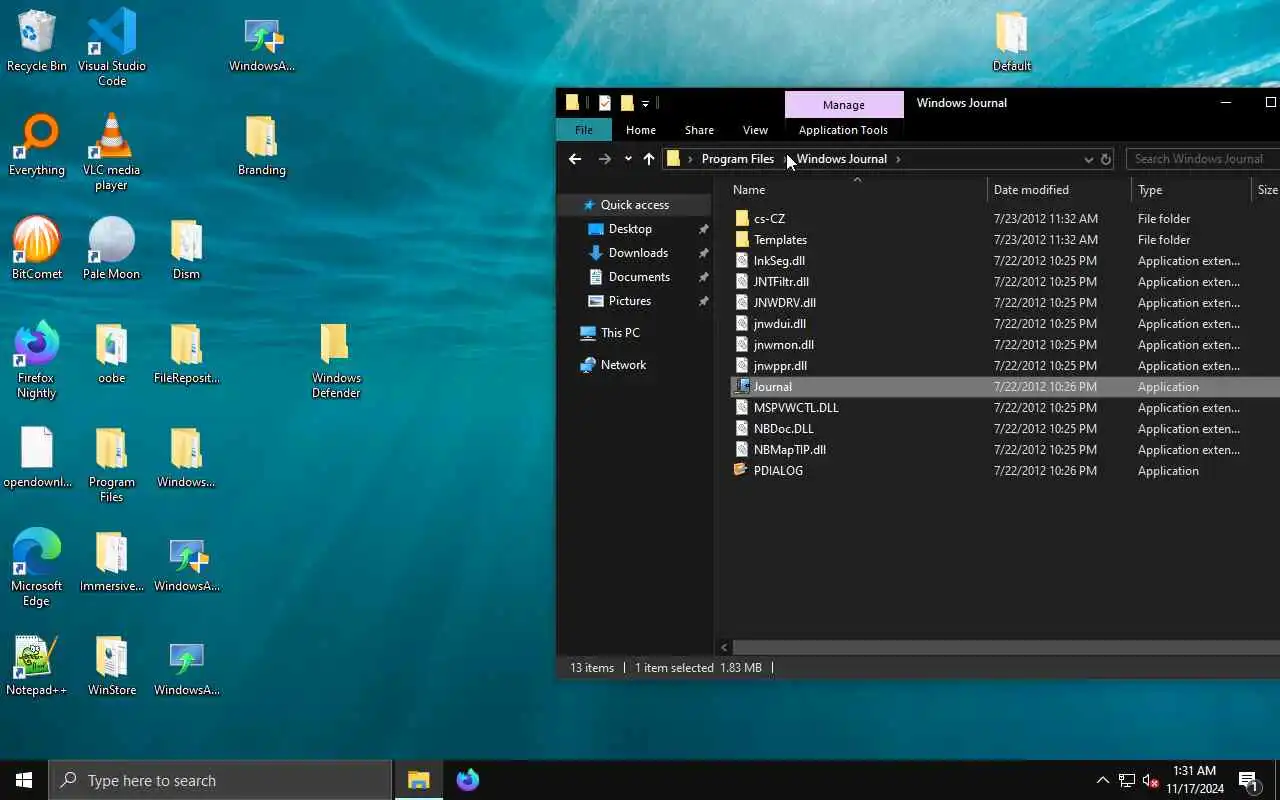Select Documents in navigation pane

pos(639,277)
